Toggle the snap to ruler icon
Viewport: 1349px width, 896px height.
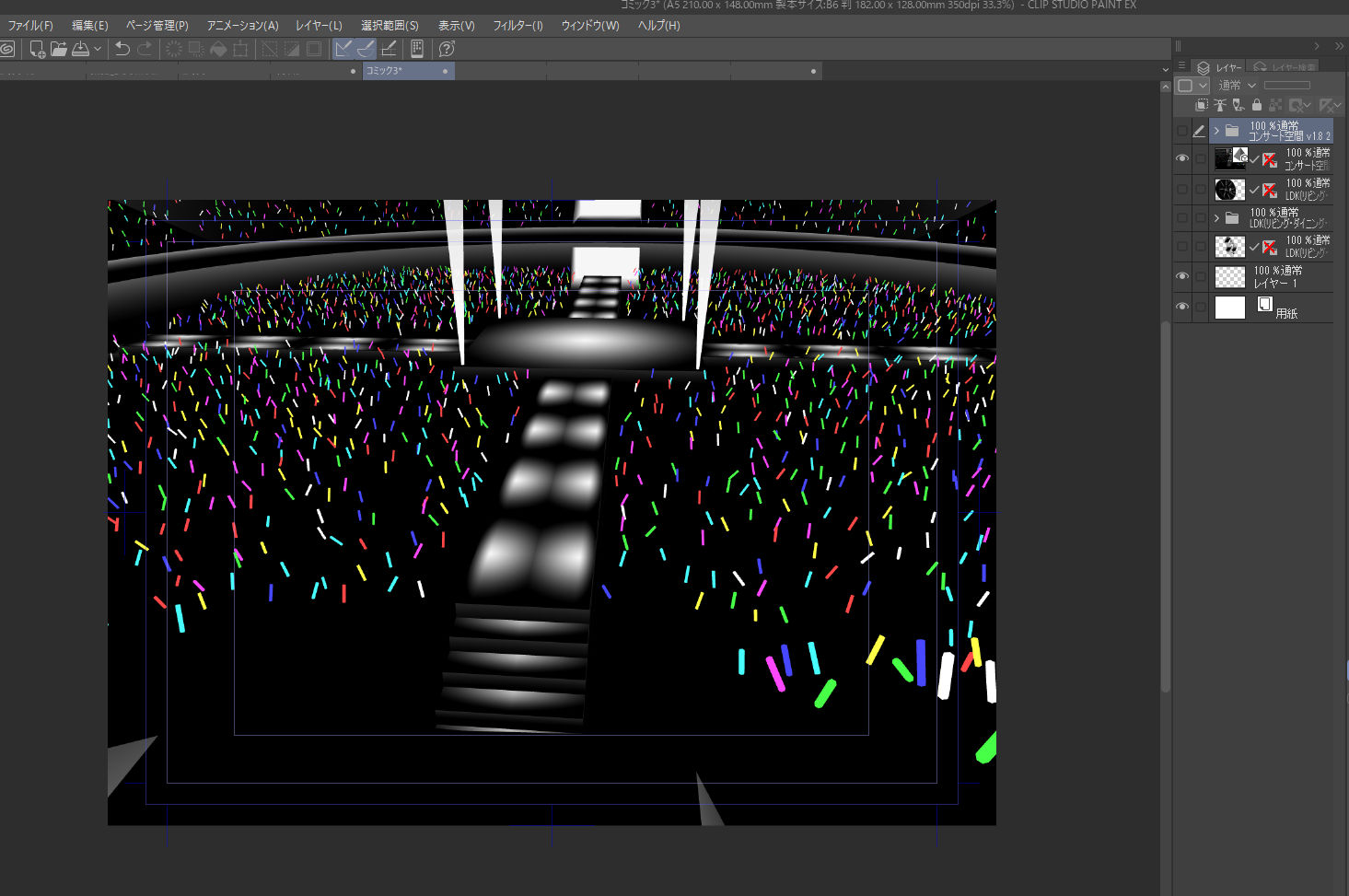click(343, 49)
